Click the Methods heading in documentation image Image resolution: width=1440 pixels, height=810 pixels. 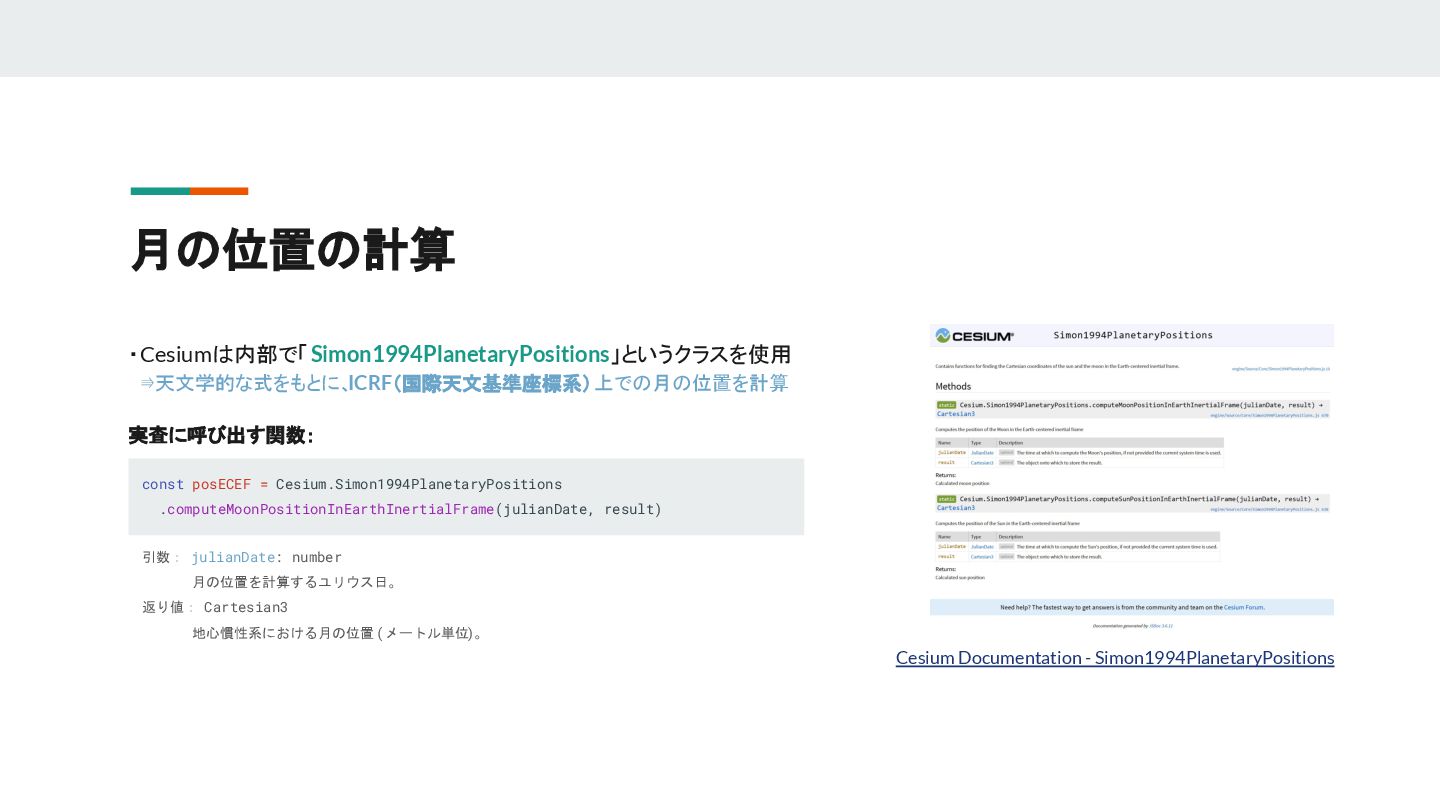coord(953,386)
